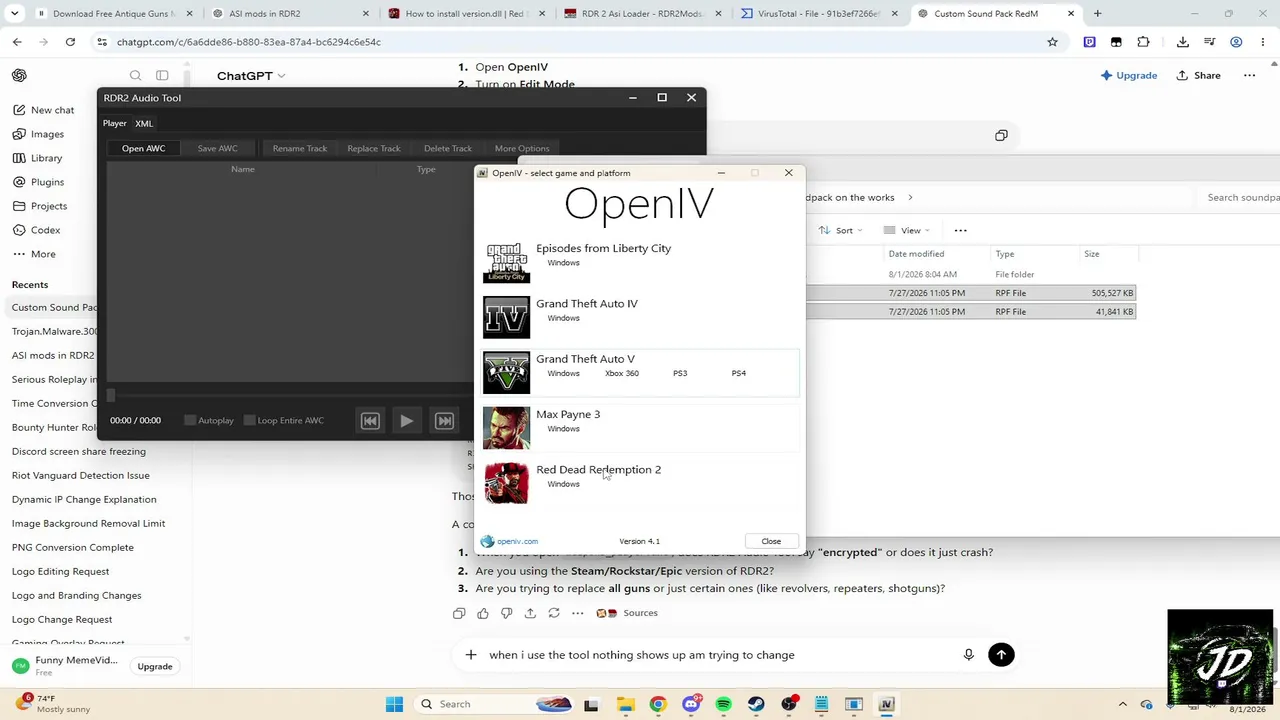
Task: Open ChatGPT search chats magnifier
Action: 135,76
